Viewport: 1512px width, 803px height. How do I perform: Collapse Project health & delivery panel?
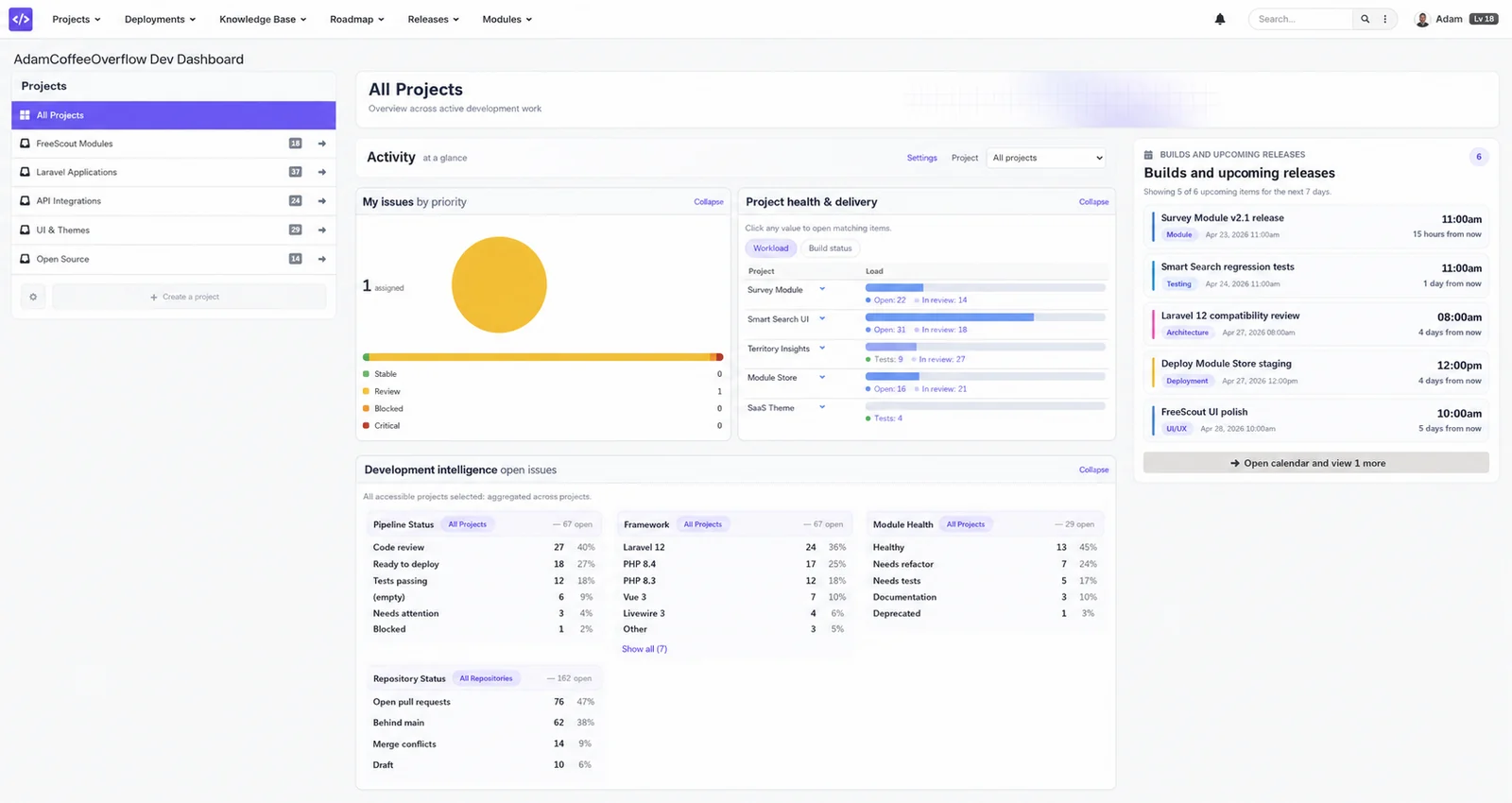(x=1093, y=202)
